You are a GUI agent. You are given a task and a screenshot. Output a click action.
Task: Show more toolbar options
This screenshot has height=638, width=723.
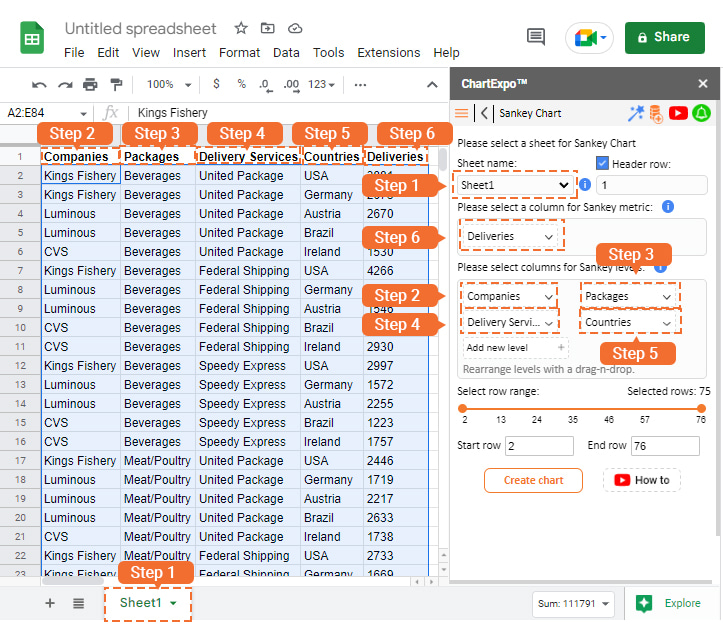pyautogui.click(x=360, y=85)
